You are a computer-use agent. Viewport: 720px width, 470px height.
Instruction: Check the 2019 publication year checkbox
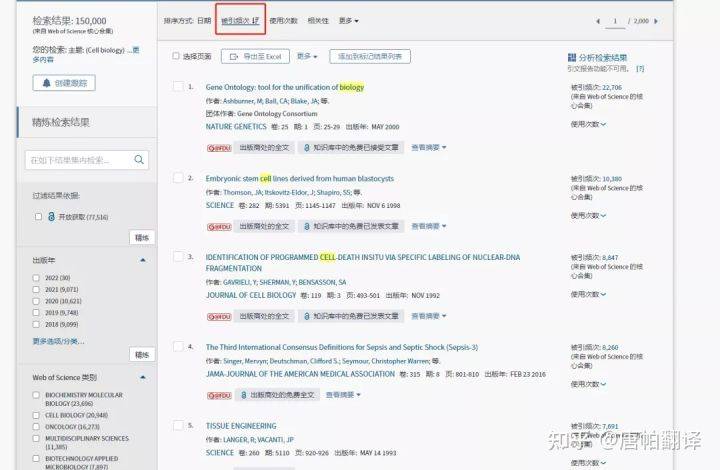coord(36,313)
